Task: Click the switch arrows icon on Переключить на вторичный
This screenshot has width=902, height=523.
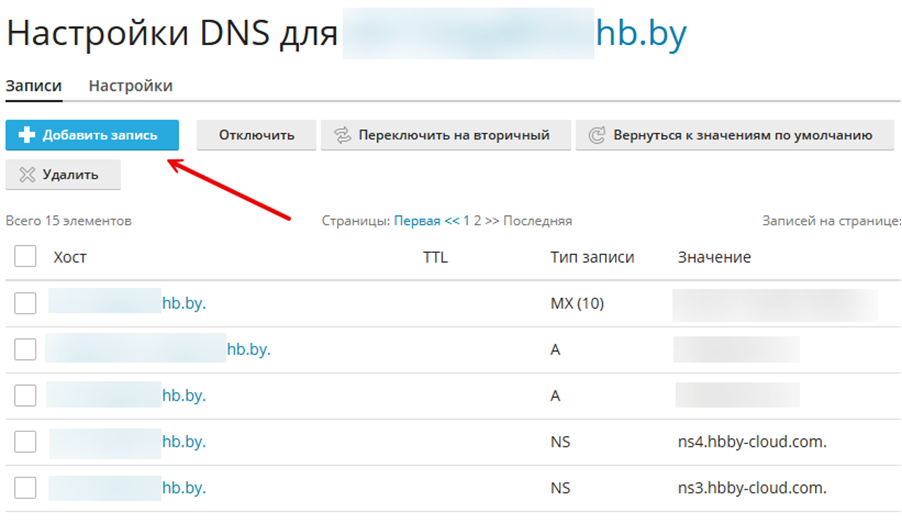Action: [343, 135]
